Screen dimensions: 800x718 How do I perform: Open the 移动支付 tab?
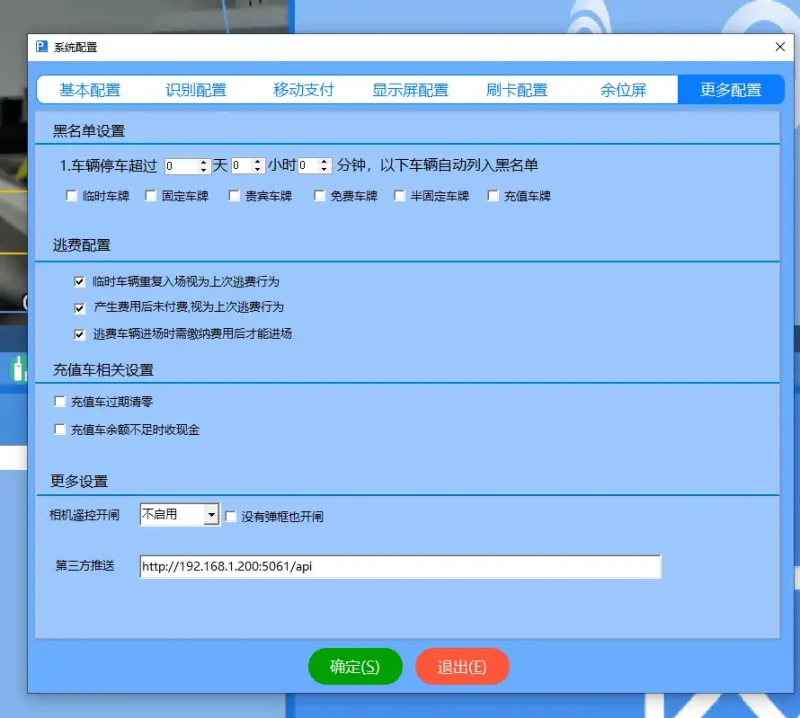[303, 89]
